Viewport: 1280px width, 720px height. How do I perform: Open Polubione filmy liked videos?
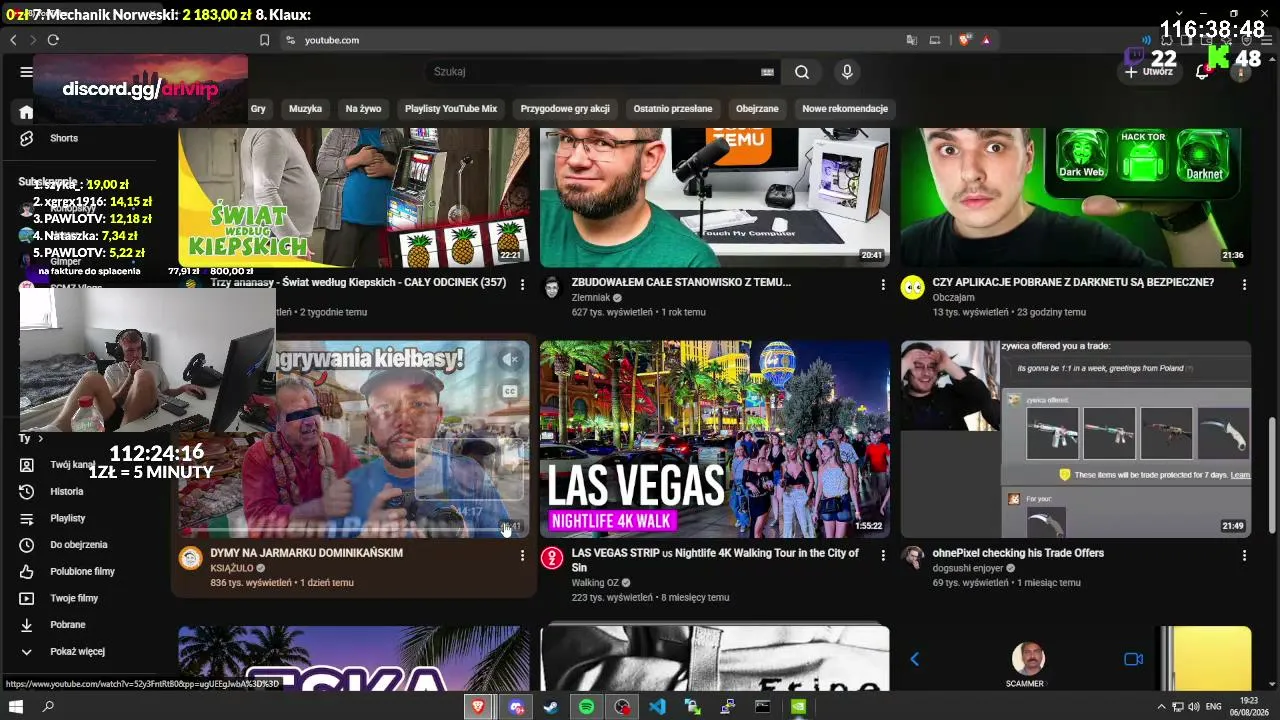(x=82, y=572)
